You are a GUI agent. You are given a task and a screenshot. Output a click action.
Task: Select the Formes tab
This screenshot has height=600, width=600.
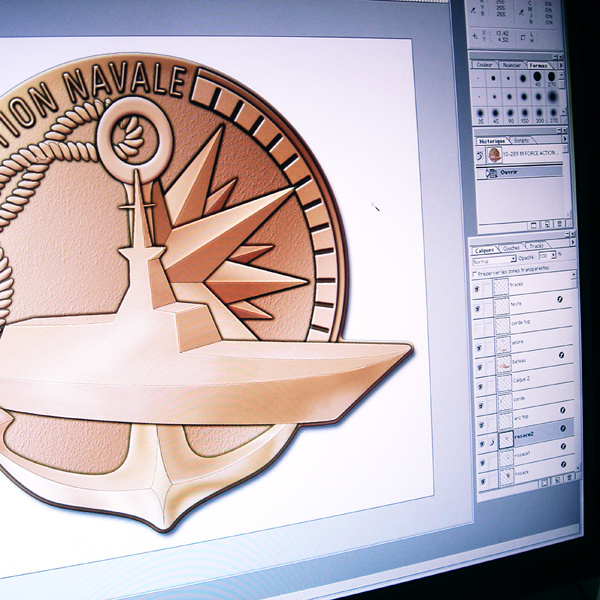(x=538, y=66)
